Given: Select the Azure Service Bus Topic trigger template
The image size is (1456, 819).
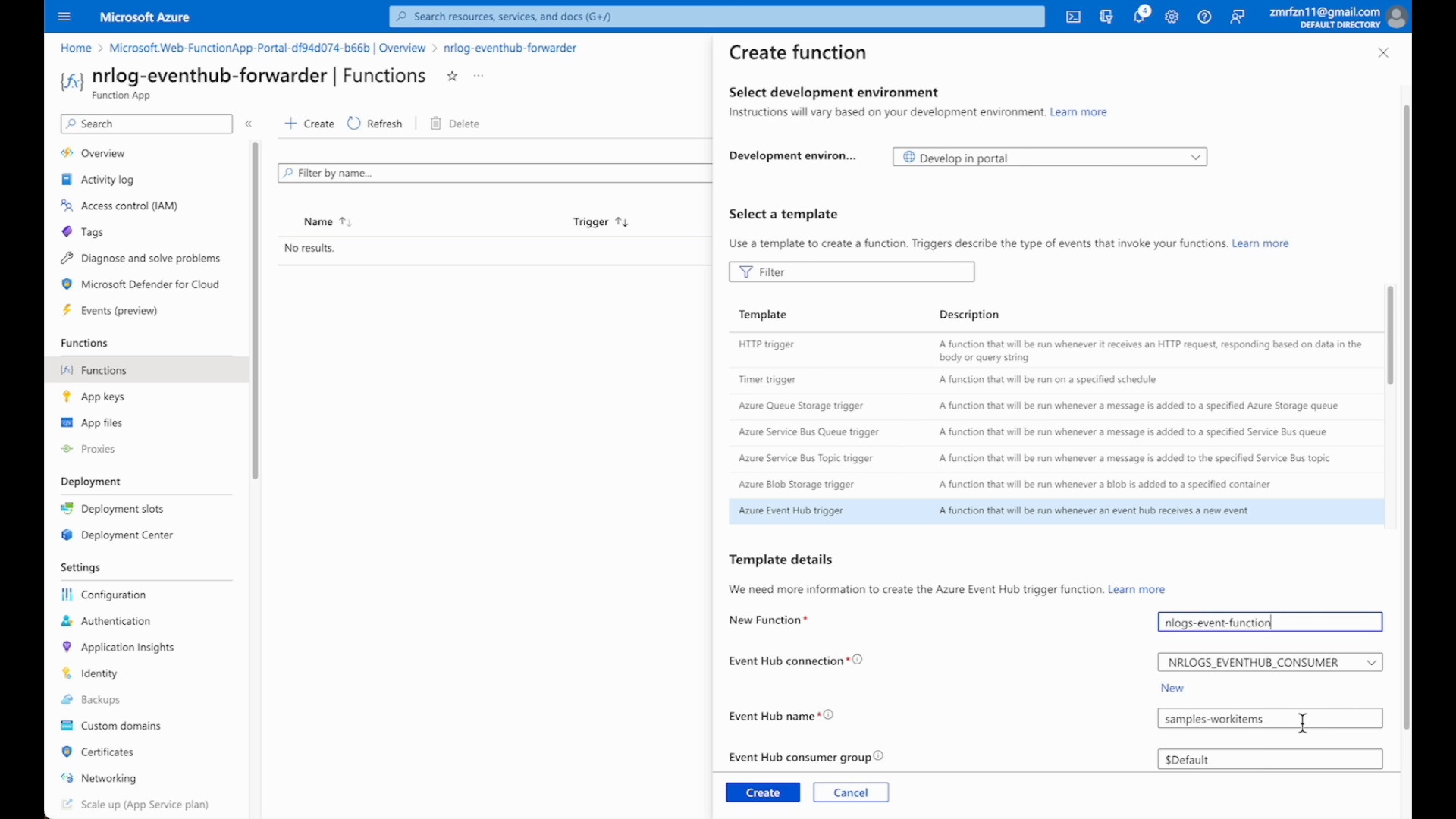Looking at the screenshot, I should [1056, 458].
